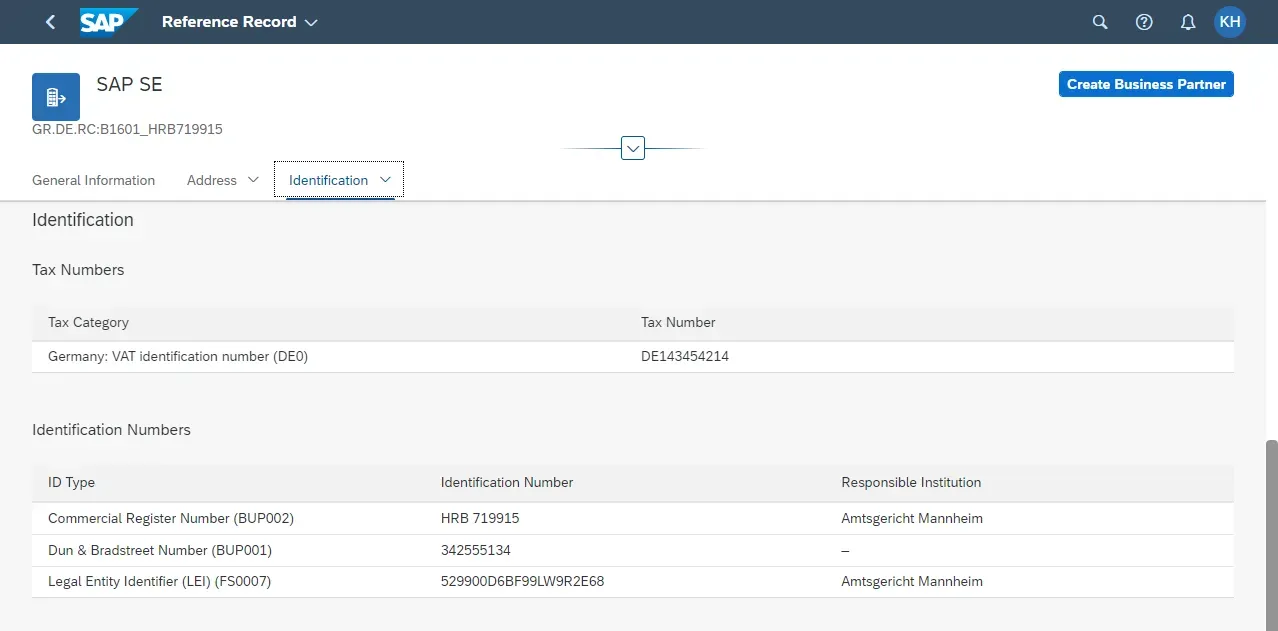Image resolution: width=1278 pixels, height=631 pixels.
Task: Open the KH user avatar menu
Action: click(x=1230, y=22)
